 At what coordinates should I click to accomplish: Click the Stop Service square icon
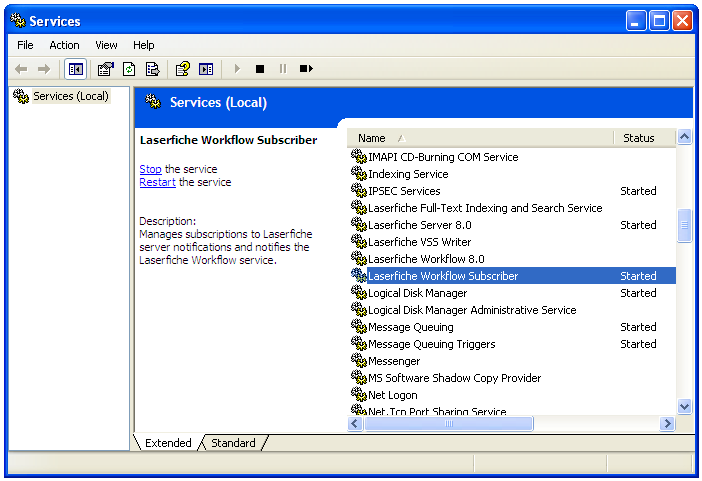(x=260, y=69)
